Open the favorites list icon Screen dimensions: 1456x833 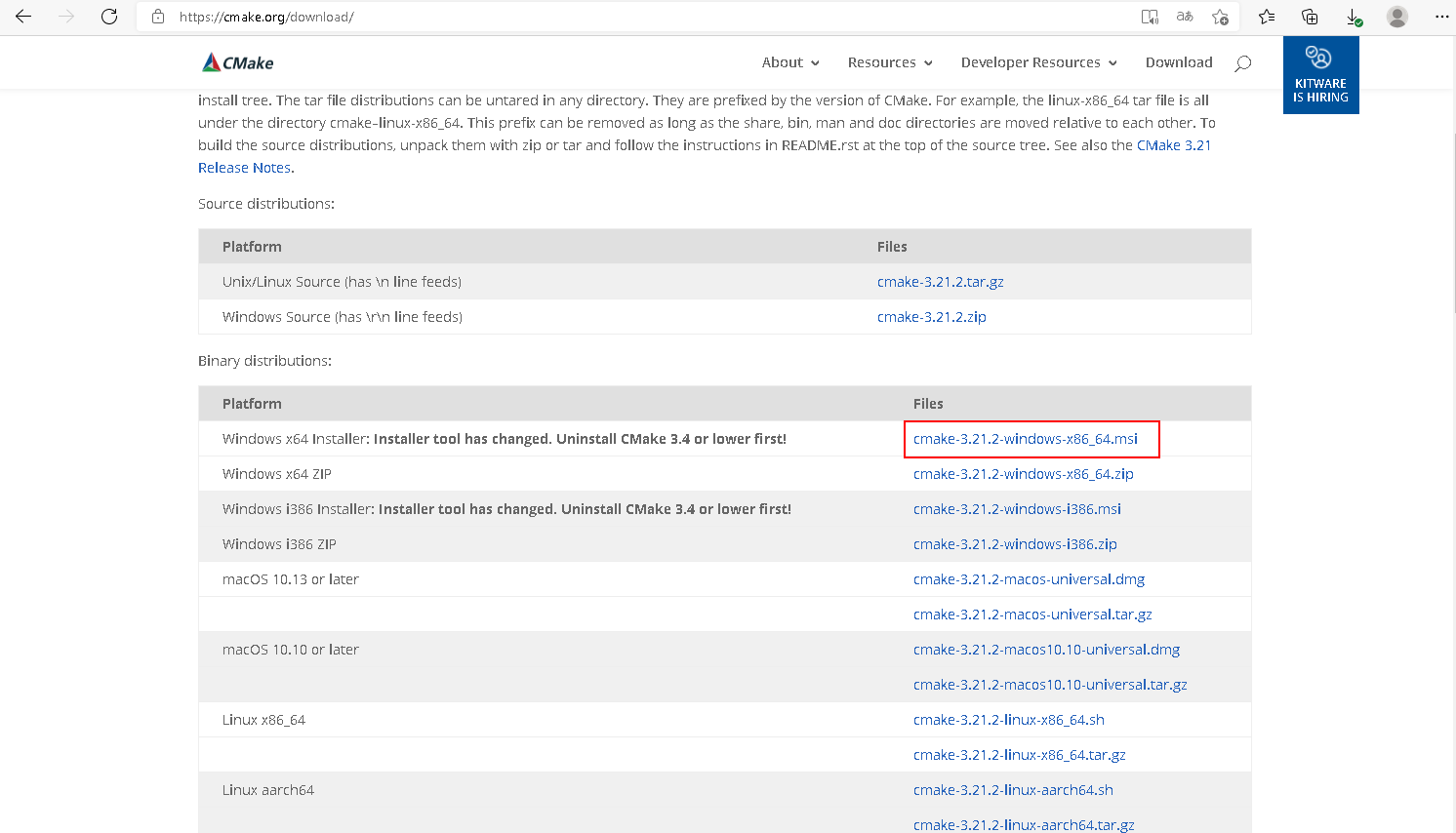[x=1267, y=17]
